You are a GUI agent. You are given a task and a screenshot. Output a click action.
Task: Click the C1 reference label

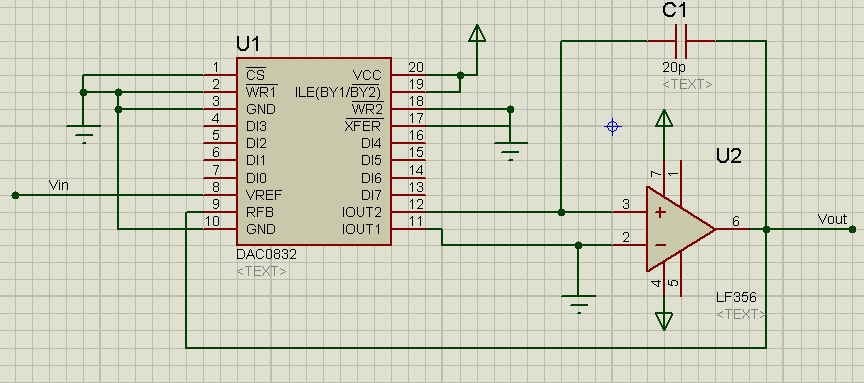(674, 10)
